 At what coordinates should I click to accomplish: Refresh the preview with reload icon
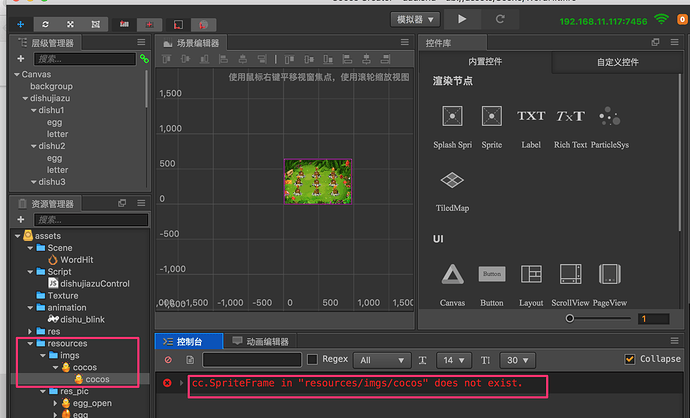[500, 19]
